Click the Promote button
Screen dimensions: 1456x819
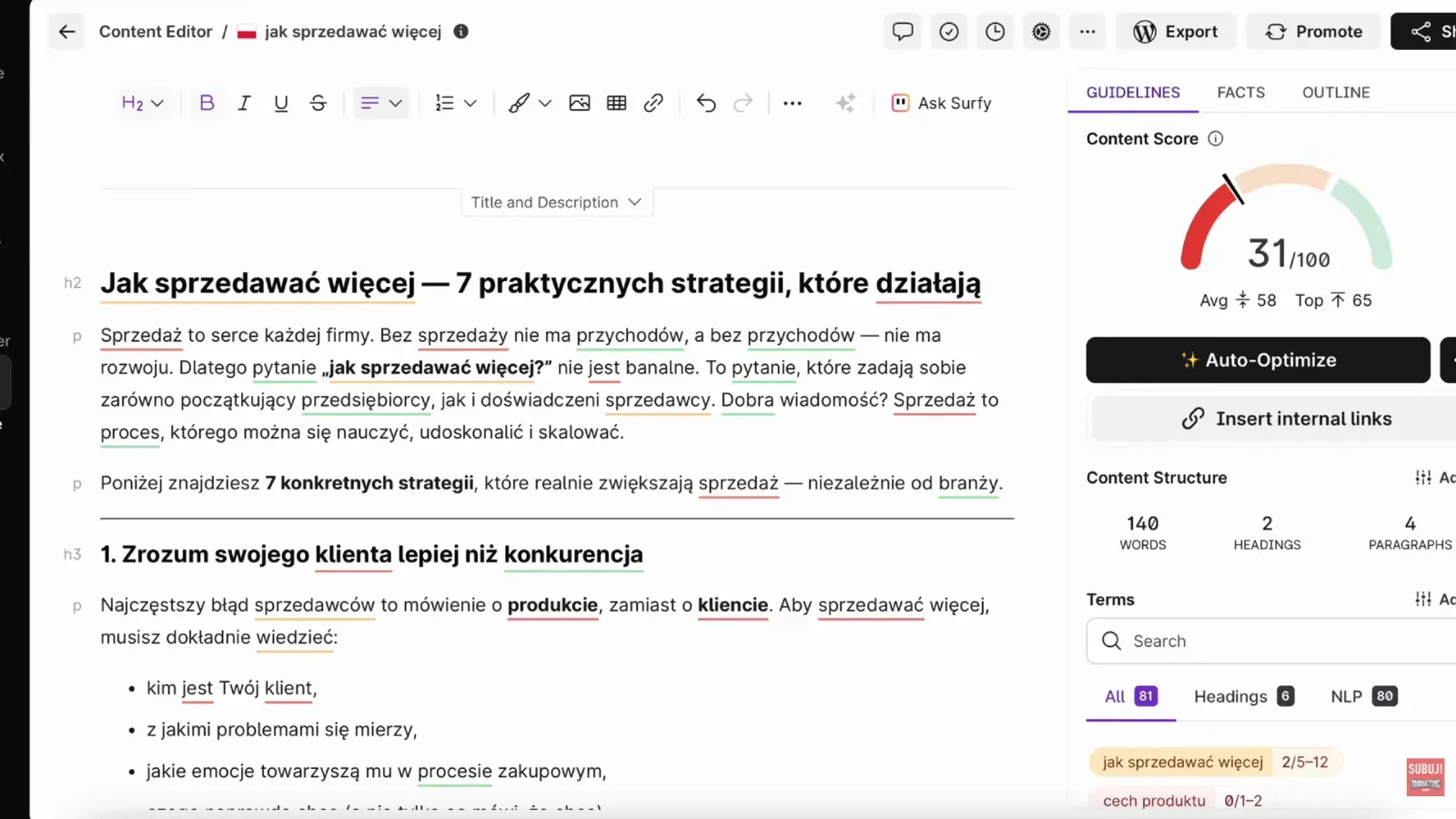tap(1314, 32)
